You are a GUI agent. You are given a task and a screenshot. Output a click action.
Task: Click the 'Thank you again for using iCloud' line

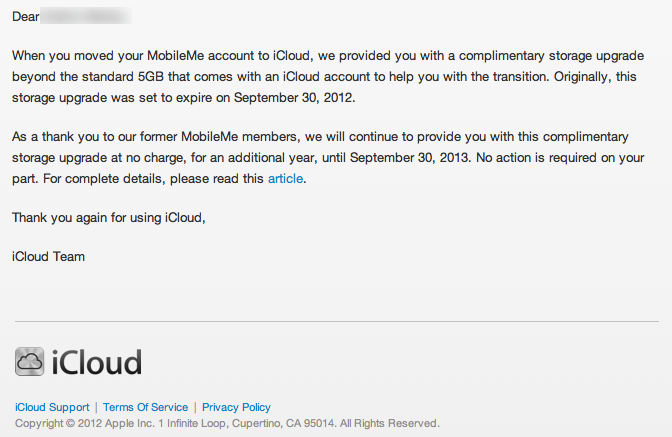(109, 218)
